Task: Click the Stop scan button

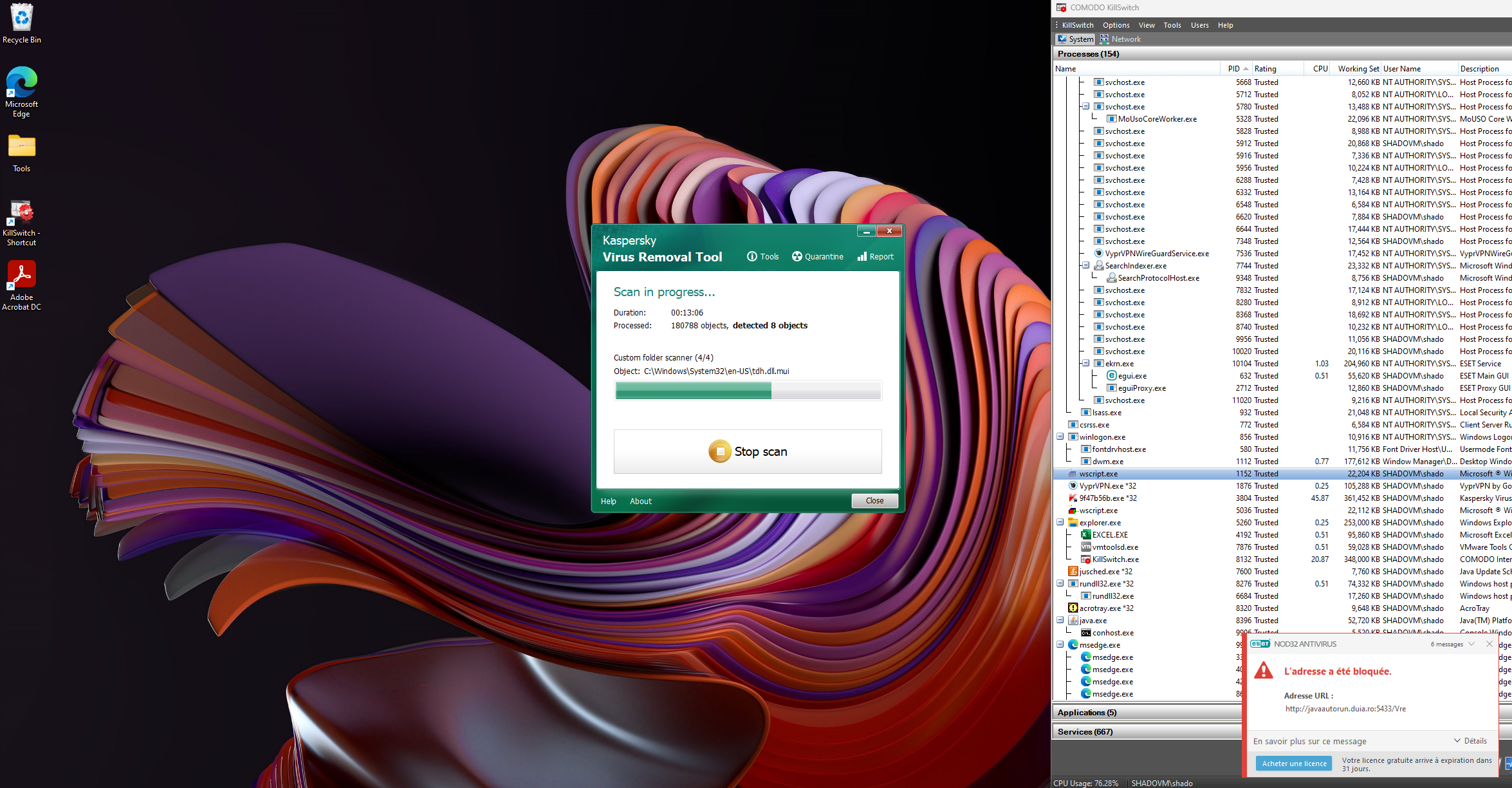Action: coord(748,452)
